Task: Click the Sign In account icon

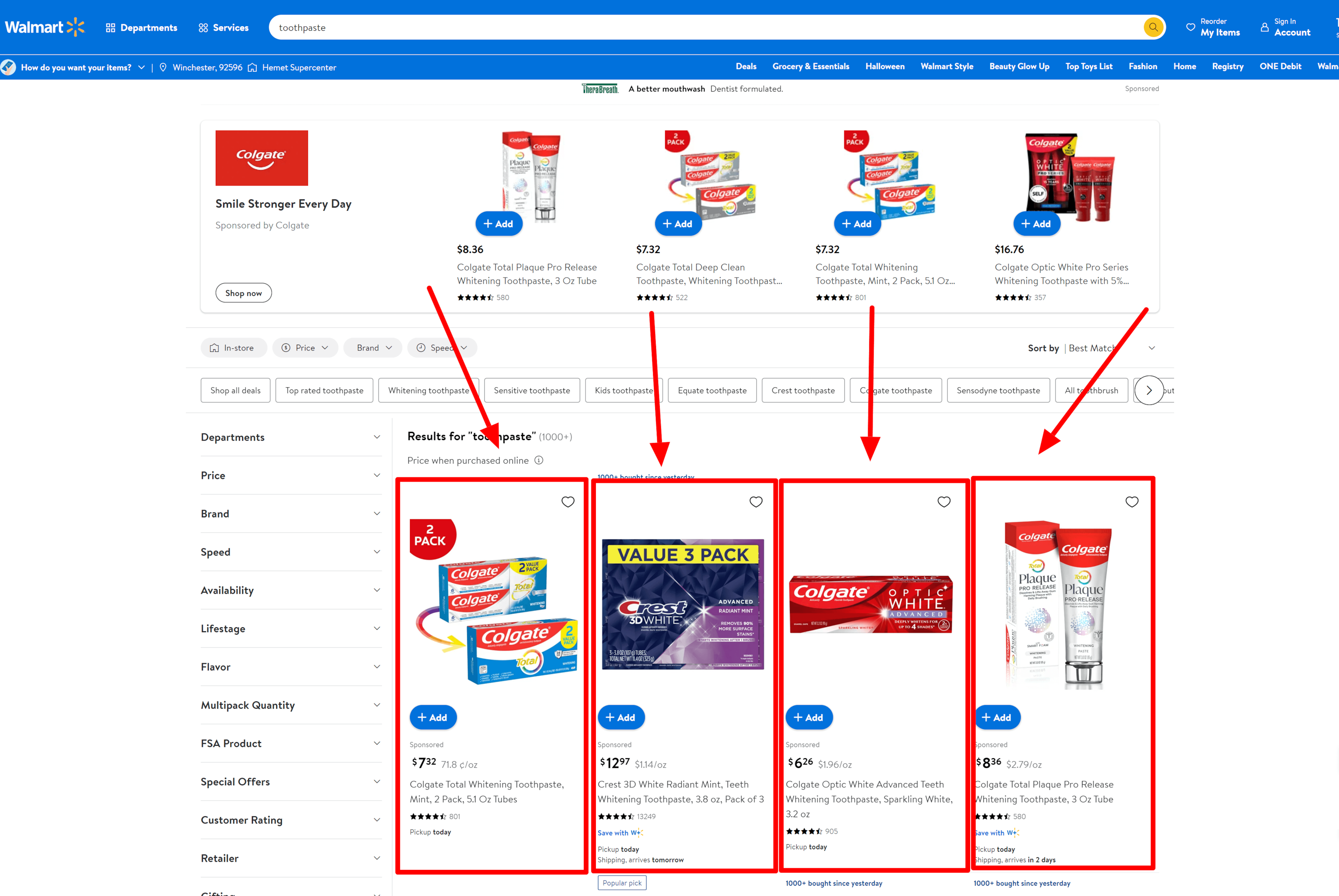Action: click(x=1264, y=27)
